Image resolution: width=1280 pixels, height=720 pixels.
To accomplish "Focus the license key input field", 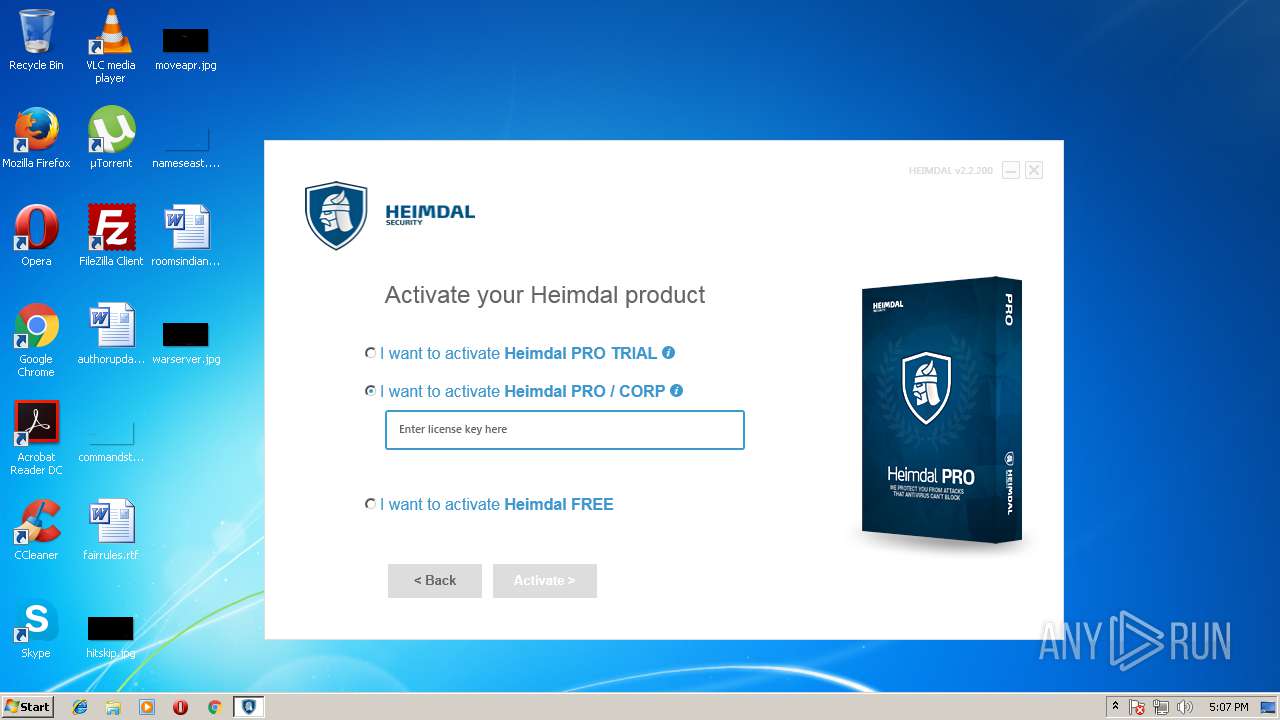I will point(565,429).
